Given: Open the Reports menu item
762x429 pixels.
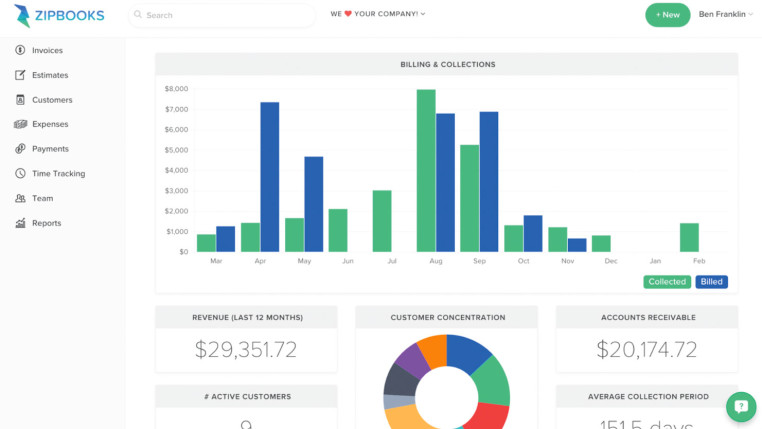Looking at the screenshot, I should (46, 223).
